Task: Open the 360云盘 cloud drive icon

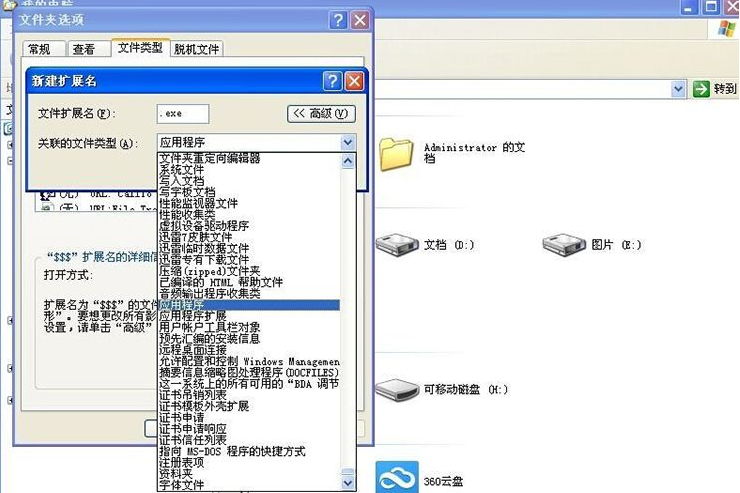Action: coord(396,477)
